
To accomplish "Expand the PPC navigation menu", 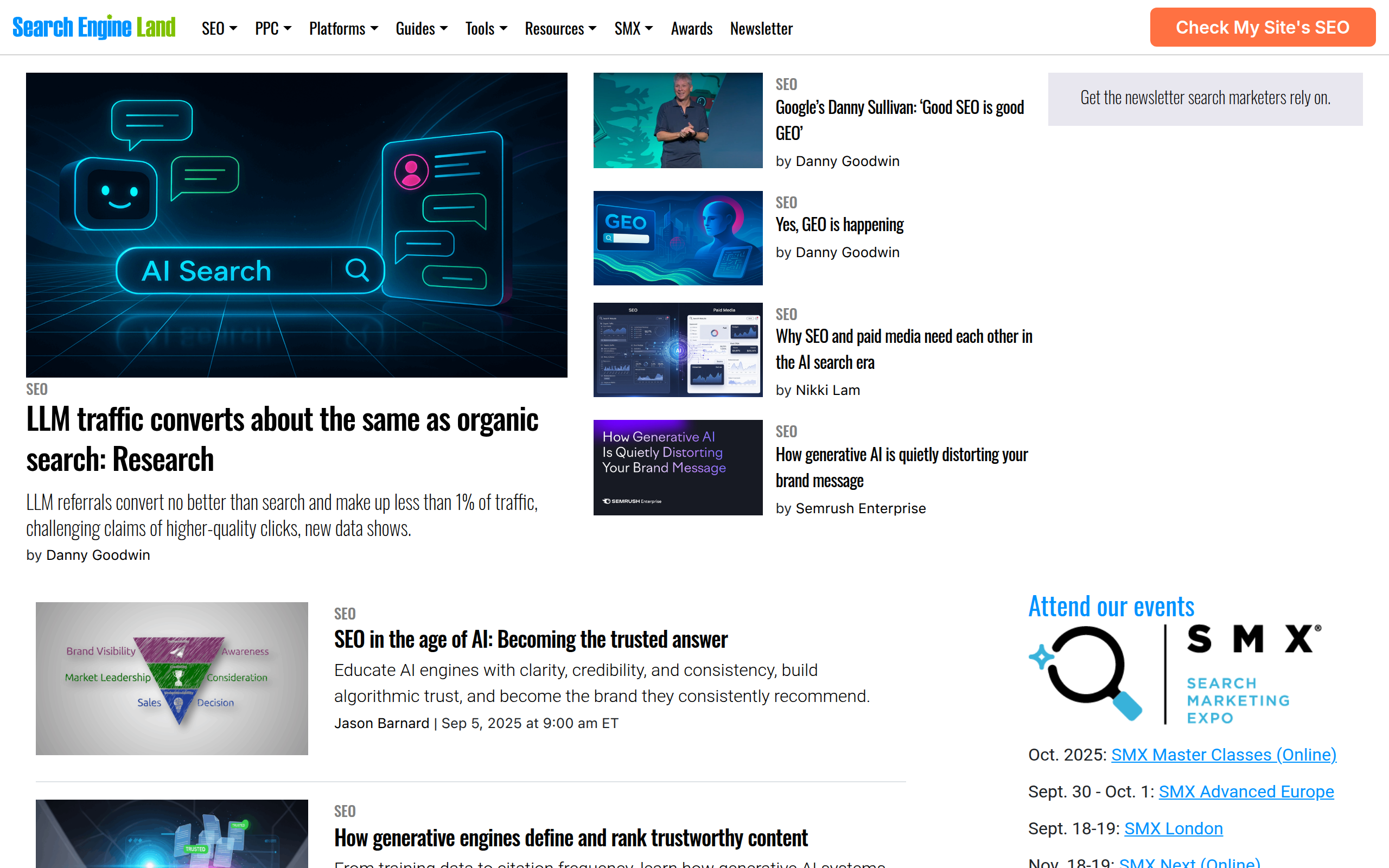I will pos(273,28).
